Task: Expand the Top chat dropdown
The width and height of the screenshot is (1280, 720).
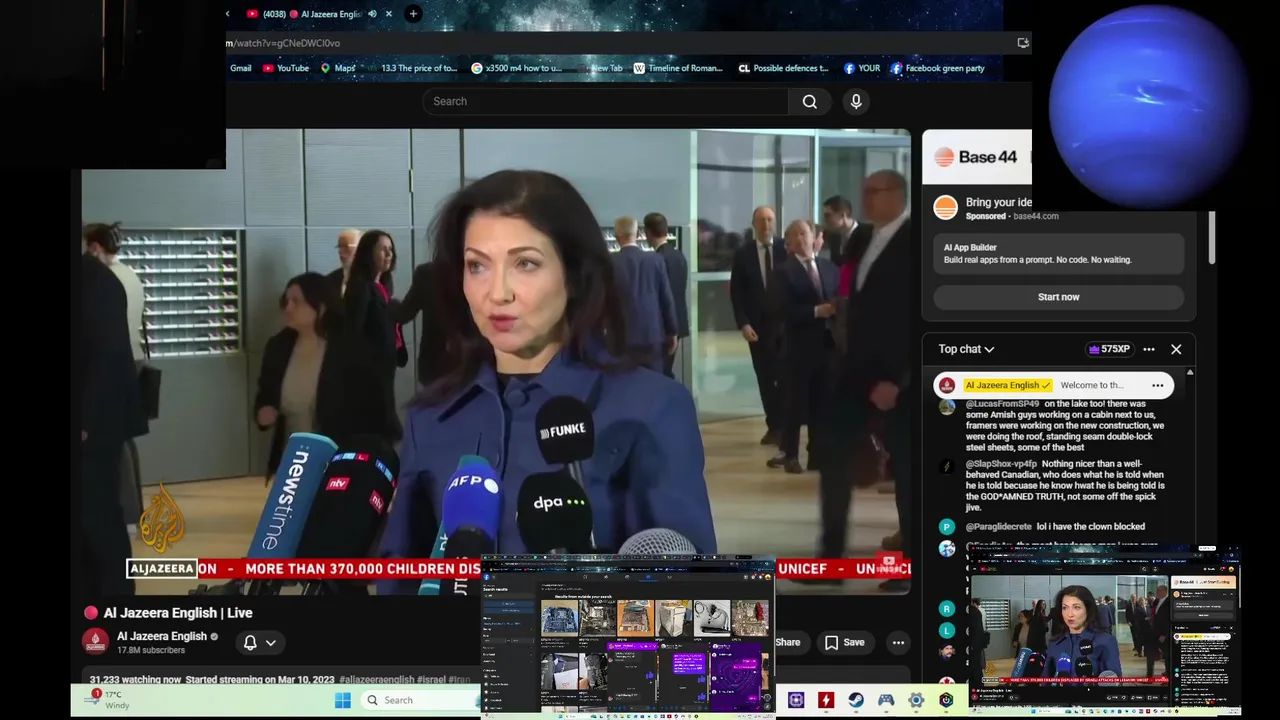Action: (x=966, y=349)
